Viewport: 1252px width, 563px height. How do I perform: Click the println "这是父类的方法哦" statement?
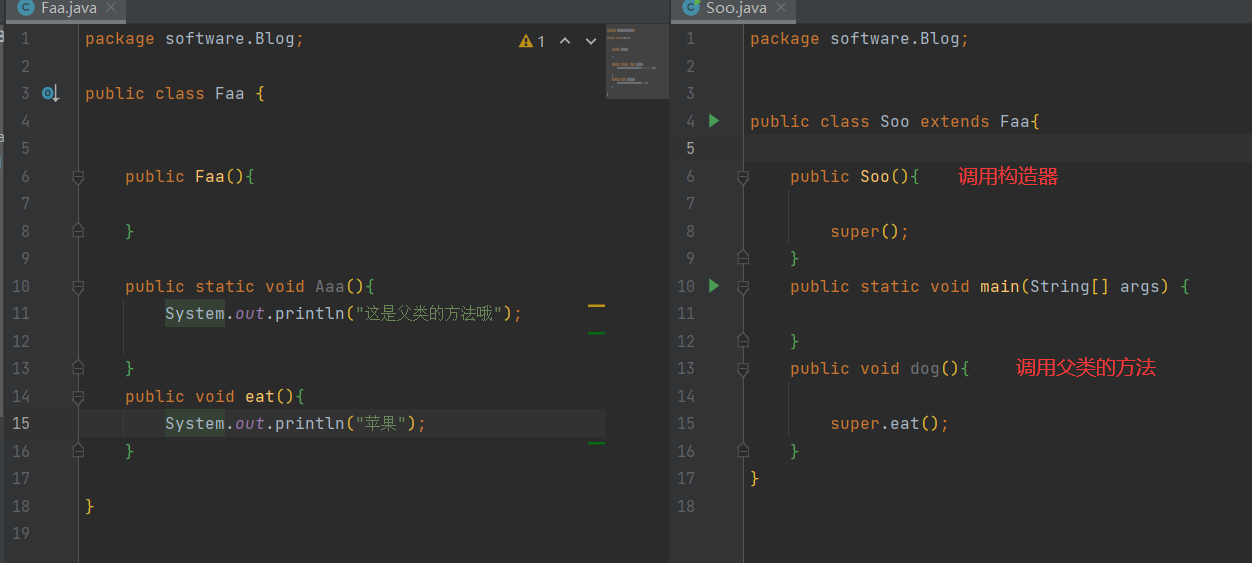click(344, 314)
